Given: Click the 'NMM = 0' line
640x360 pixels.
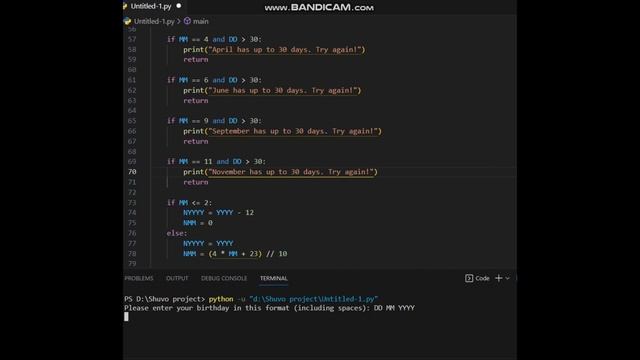Looking at the screenshot, I should click(198, 223).
